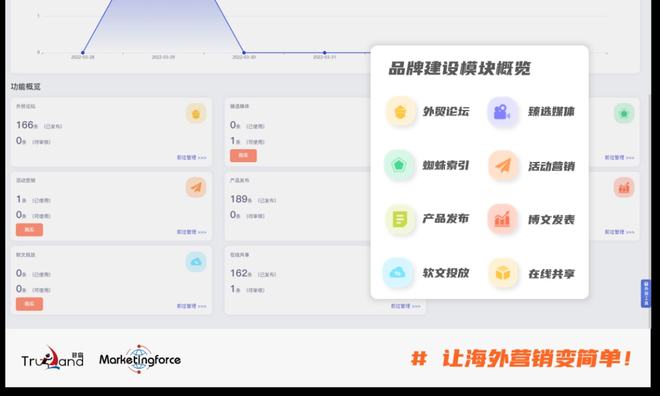Click the 活动营销 paper plane icon in the popup
Image resolution: width=660 pixels, height=396 pixels.
tap(503, 165)
